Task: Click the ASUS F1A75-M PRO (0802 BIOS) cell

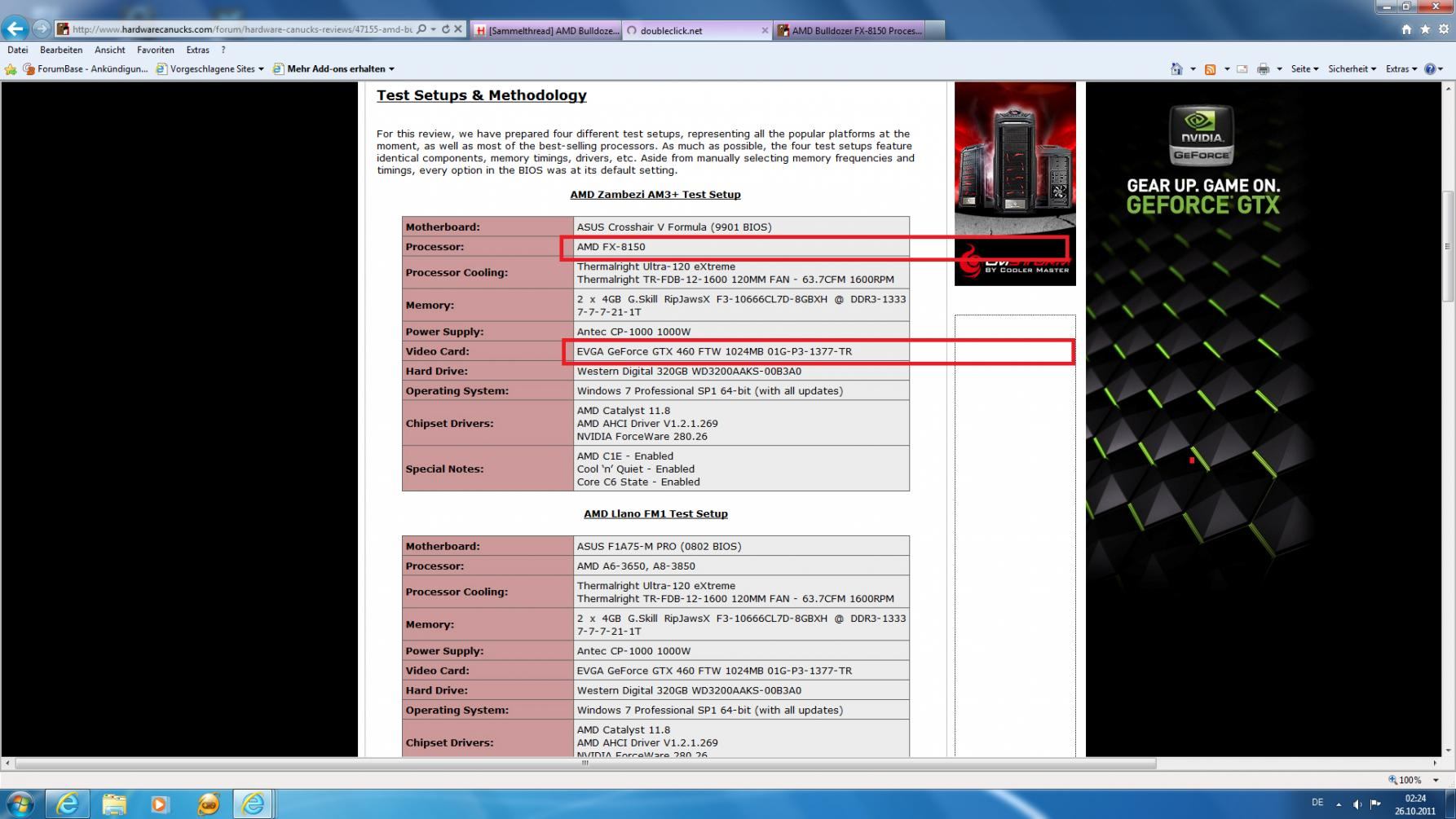Action: tap(741, 547)
